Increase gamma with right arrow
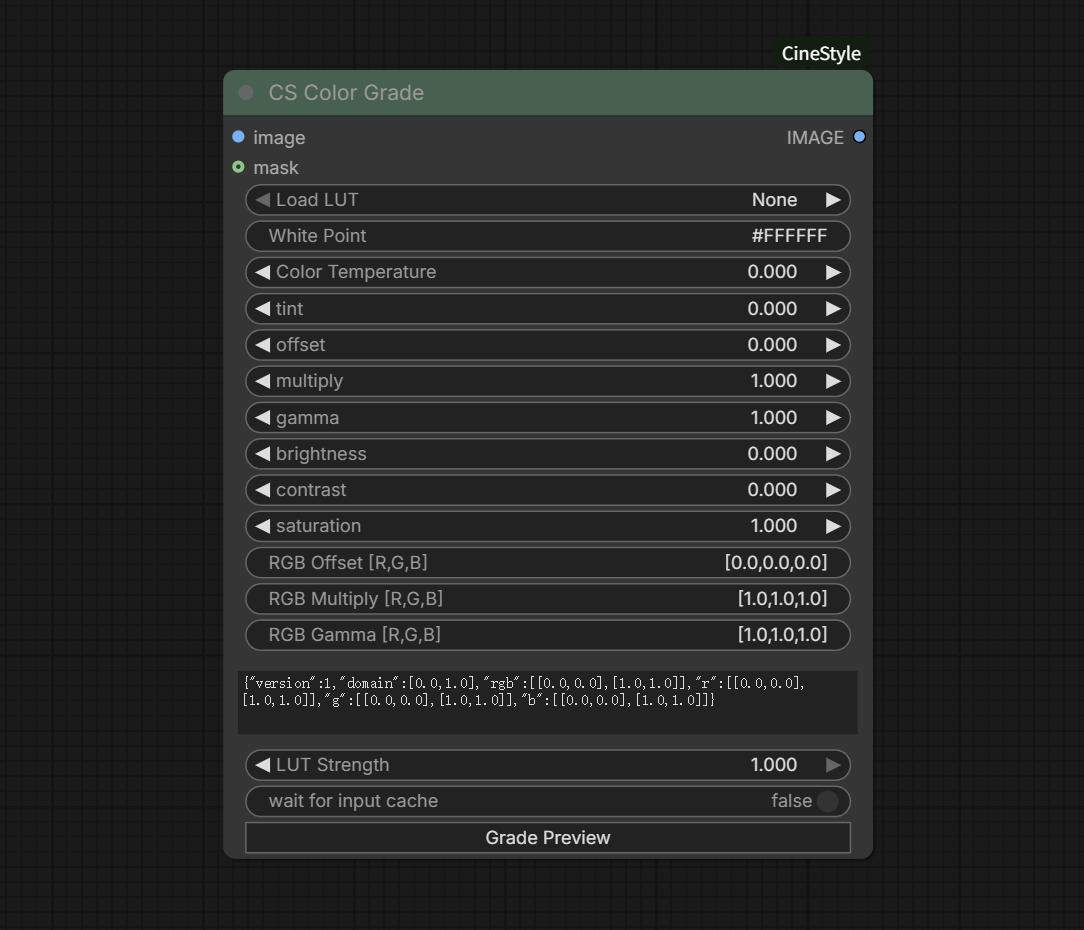 coord(833,418)
